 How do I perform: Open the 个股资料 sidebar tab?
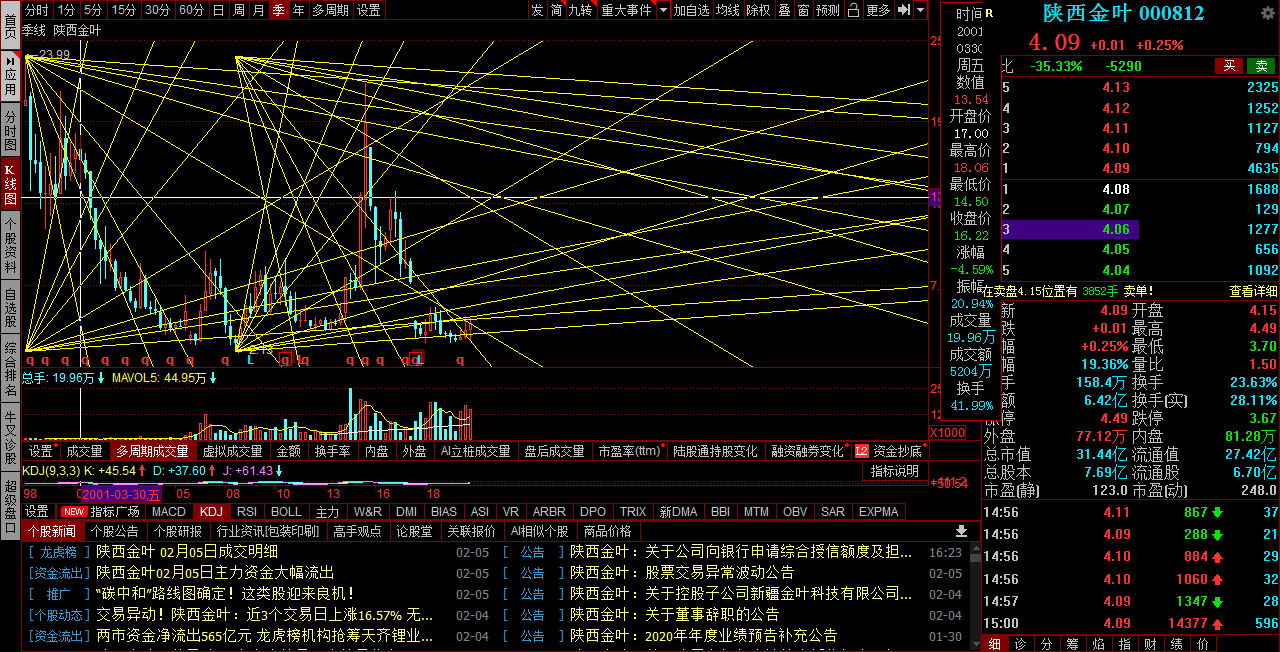10,246
